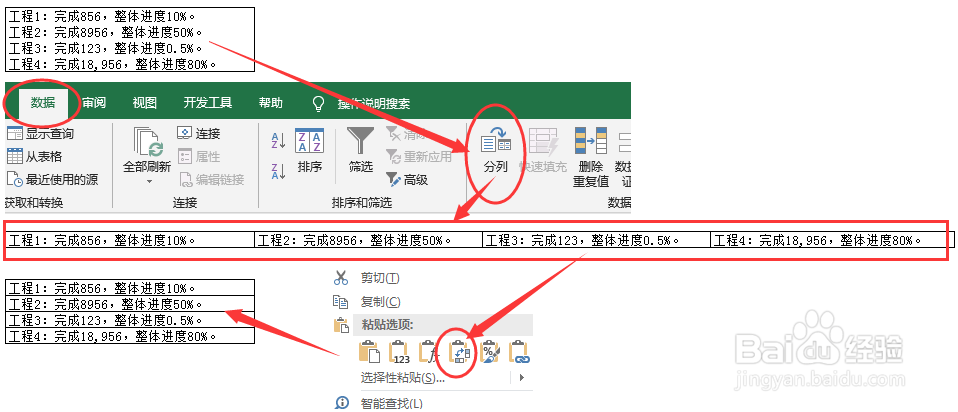Select the paste Formulas (fx) option

(430, 351)
